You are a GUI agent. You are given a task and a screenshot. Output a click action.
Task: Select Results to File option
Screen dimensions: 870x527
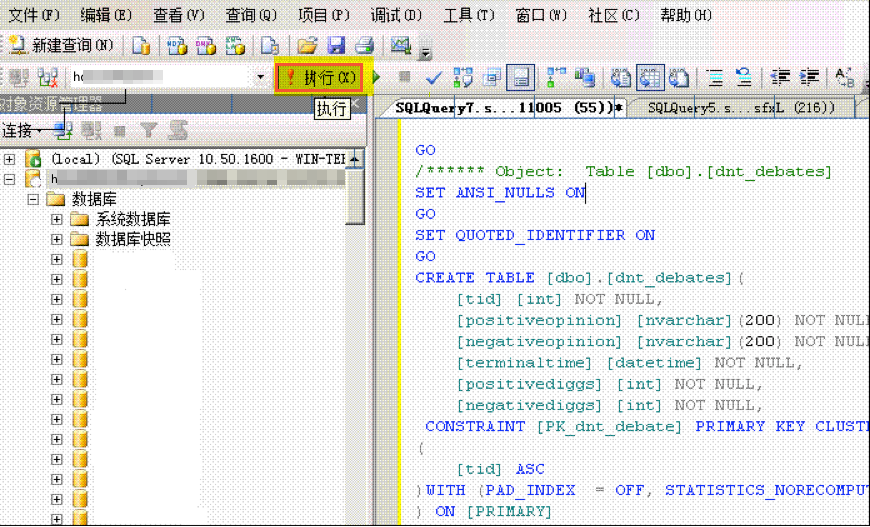[679, 78]
